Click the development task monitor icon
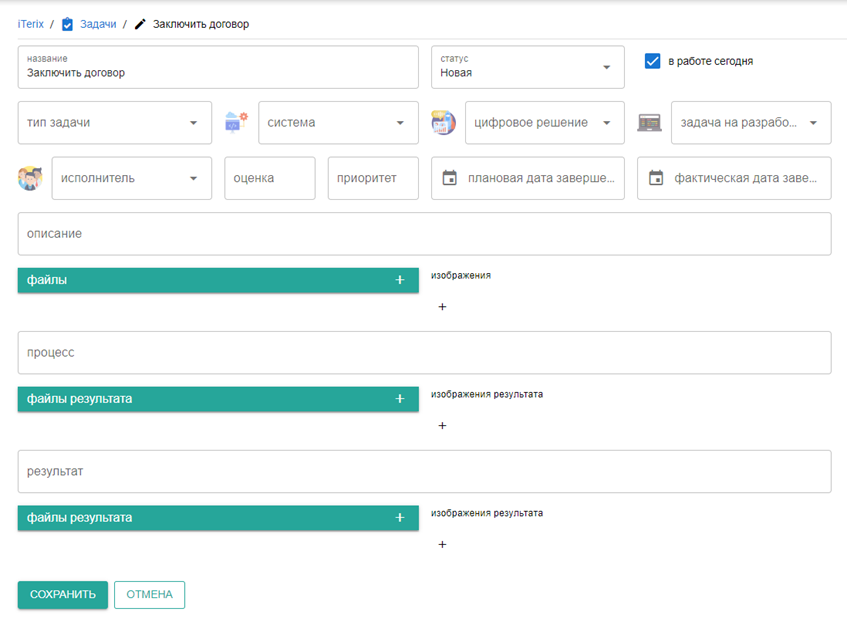 [649, 123]
